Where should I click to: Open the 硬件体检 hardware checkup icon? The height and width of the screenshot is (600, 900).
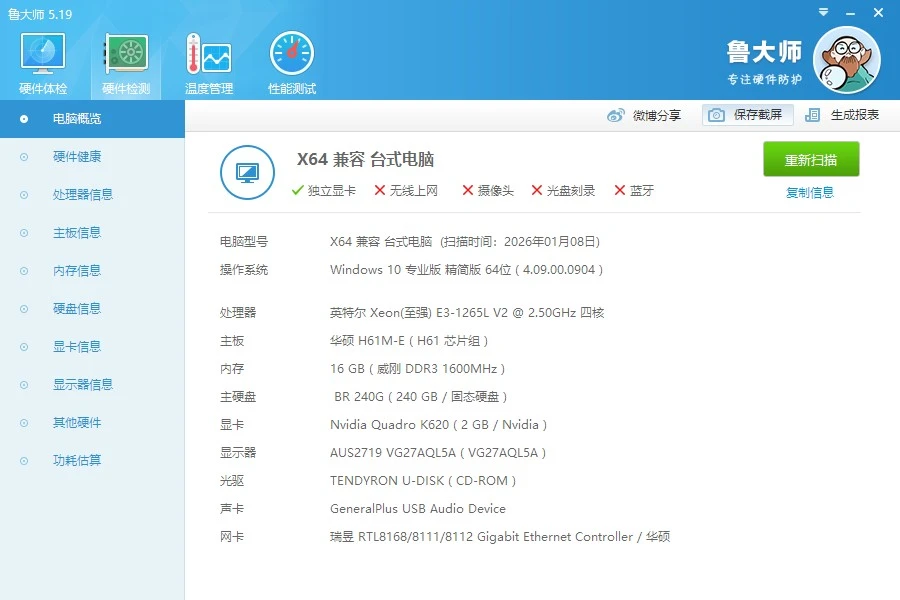coord(42,54)
